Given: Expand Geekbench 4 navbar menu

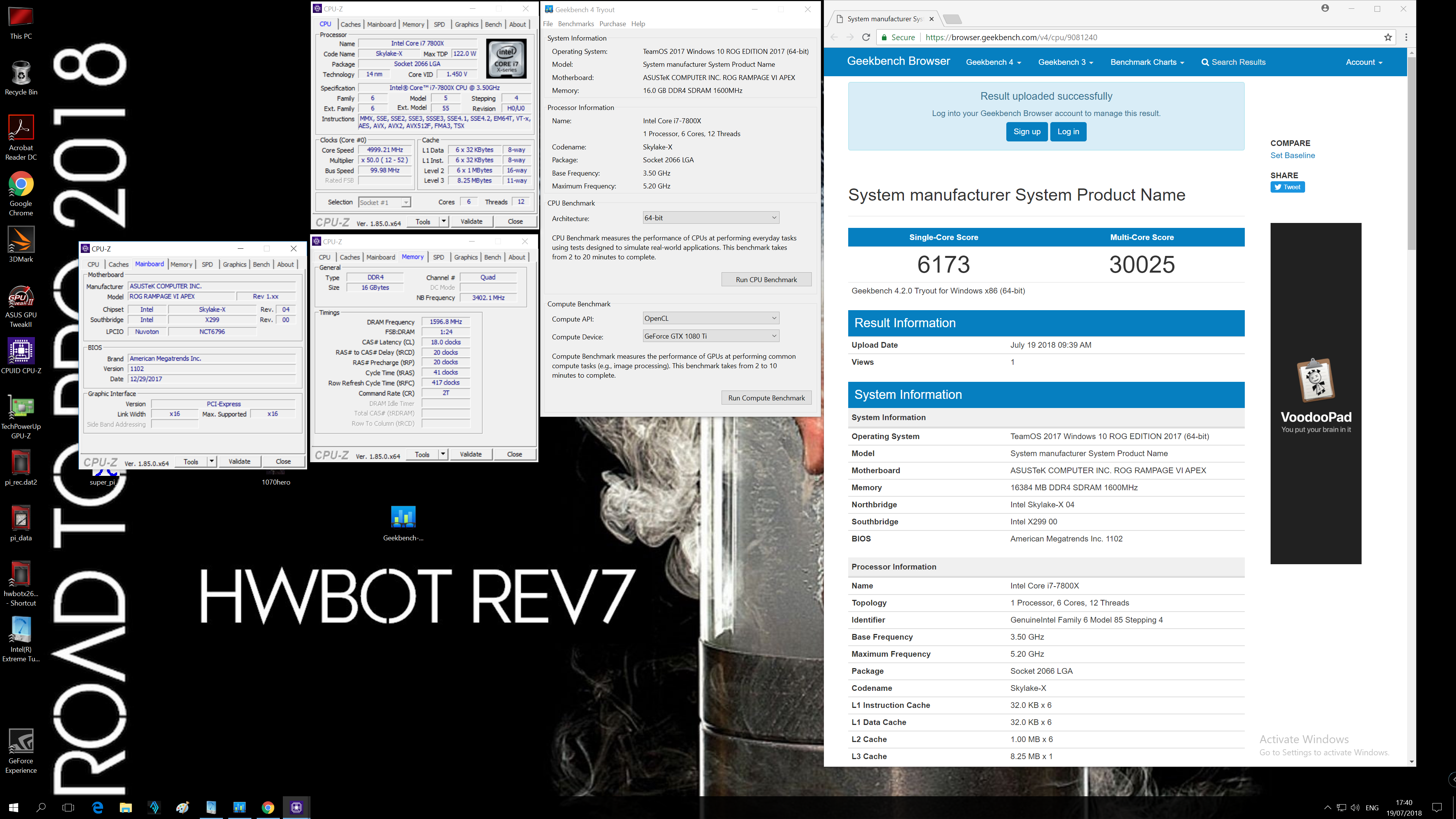Looking at the screenshot, I should (x=993, y=62).
